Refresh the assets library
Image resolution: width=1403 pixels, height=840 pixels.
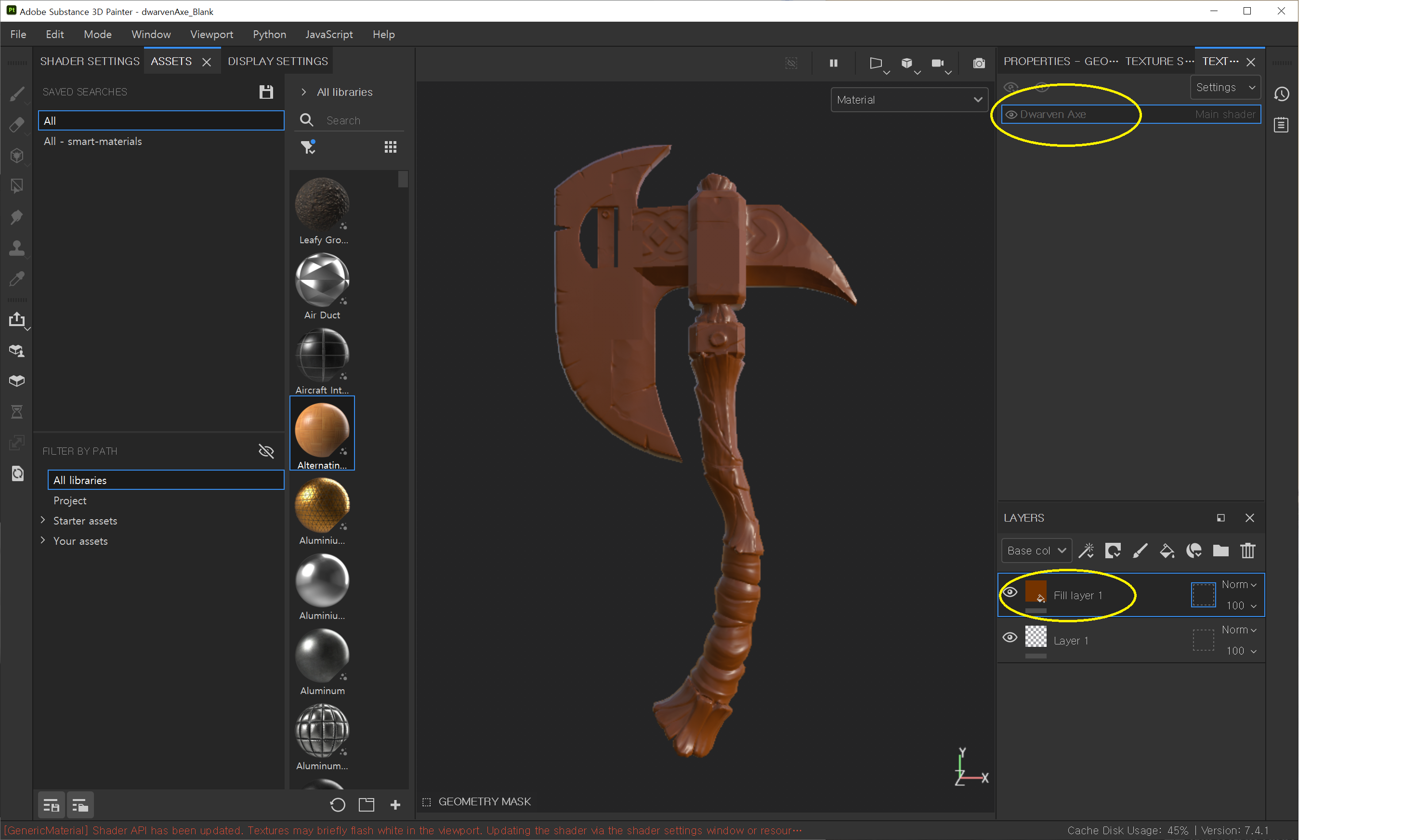(337, 804)
